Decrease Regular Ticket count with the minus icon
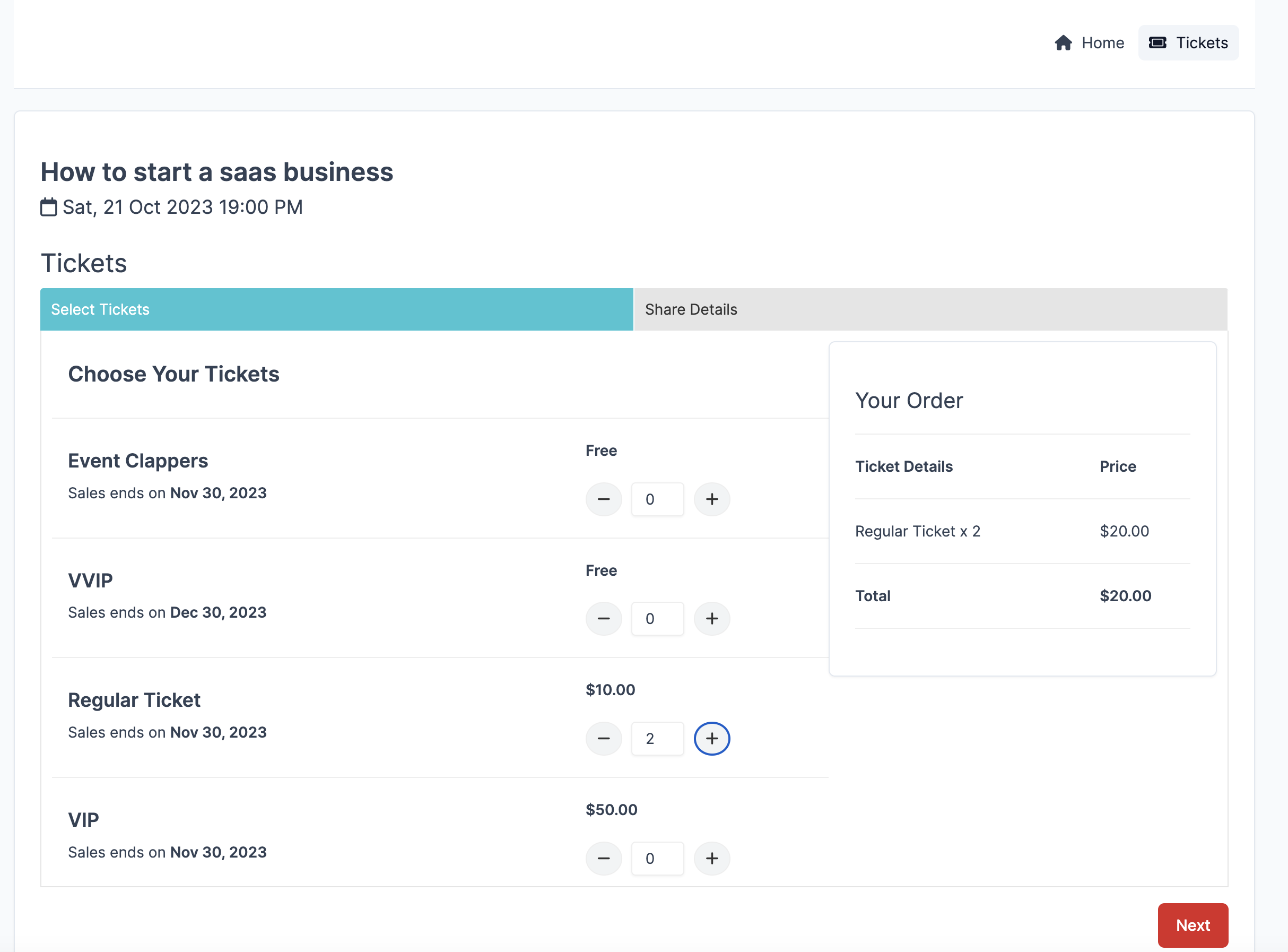Image resolution: width=1288 pixels, height=952 pixels. (604, 738)
